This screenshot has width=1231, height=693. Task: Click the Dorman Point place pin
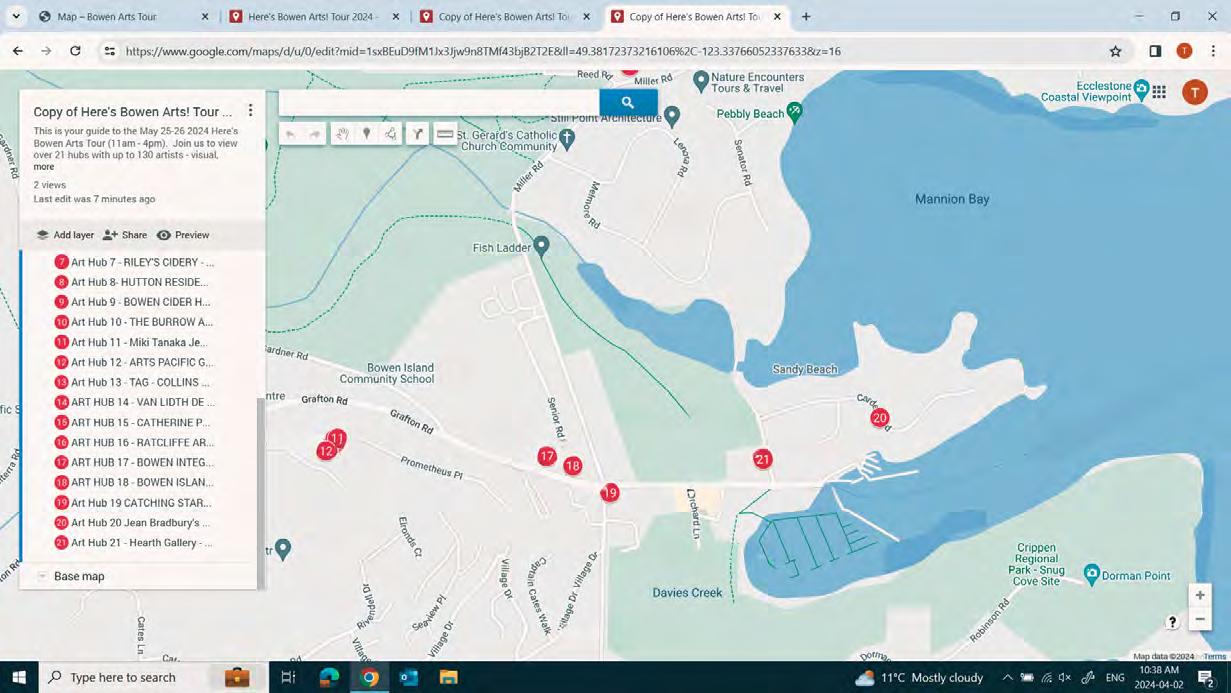(1092, 574)
